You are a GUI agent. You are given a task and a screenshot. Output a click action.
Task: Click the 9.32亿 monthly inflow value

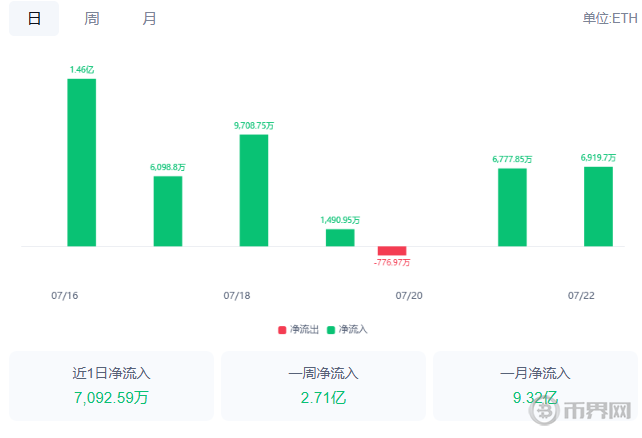[x=536, y=397]
